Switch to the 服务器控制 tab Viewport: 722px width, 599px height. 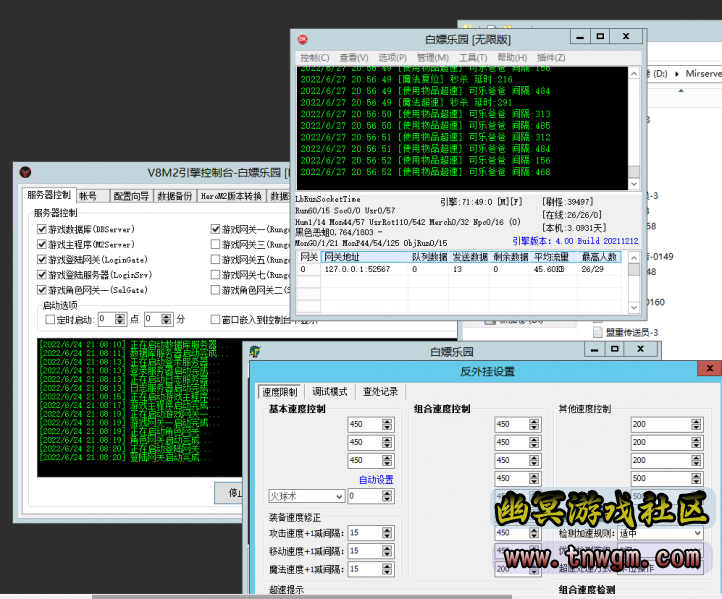48,195
